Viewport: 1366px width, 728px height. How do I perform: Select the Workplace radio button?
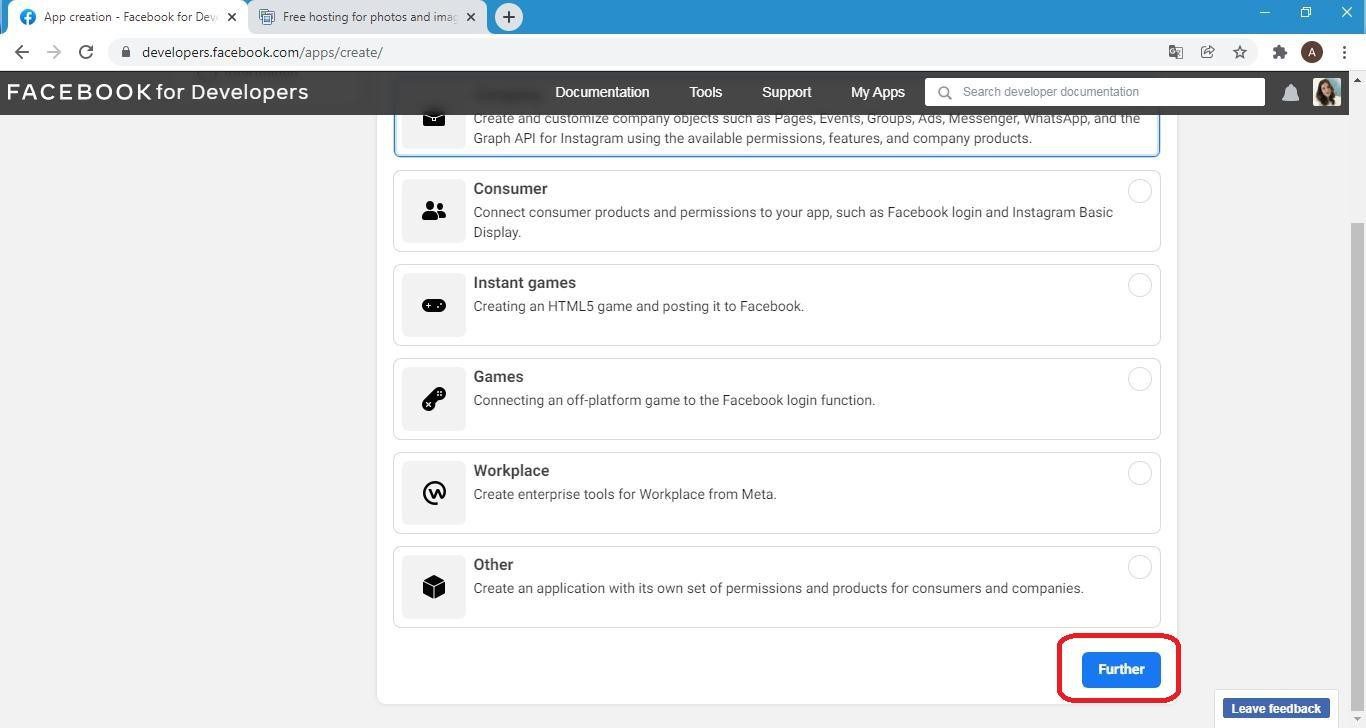pos(1139,473)
